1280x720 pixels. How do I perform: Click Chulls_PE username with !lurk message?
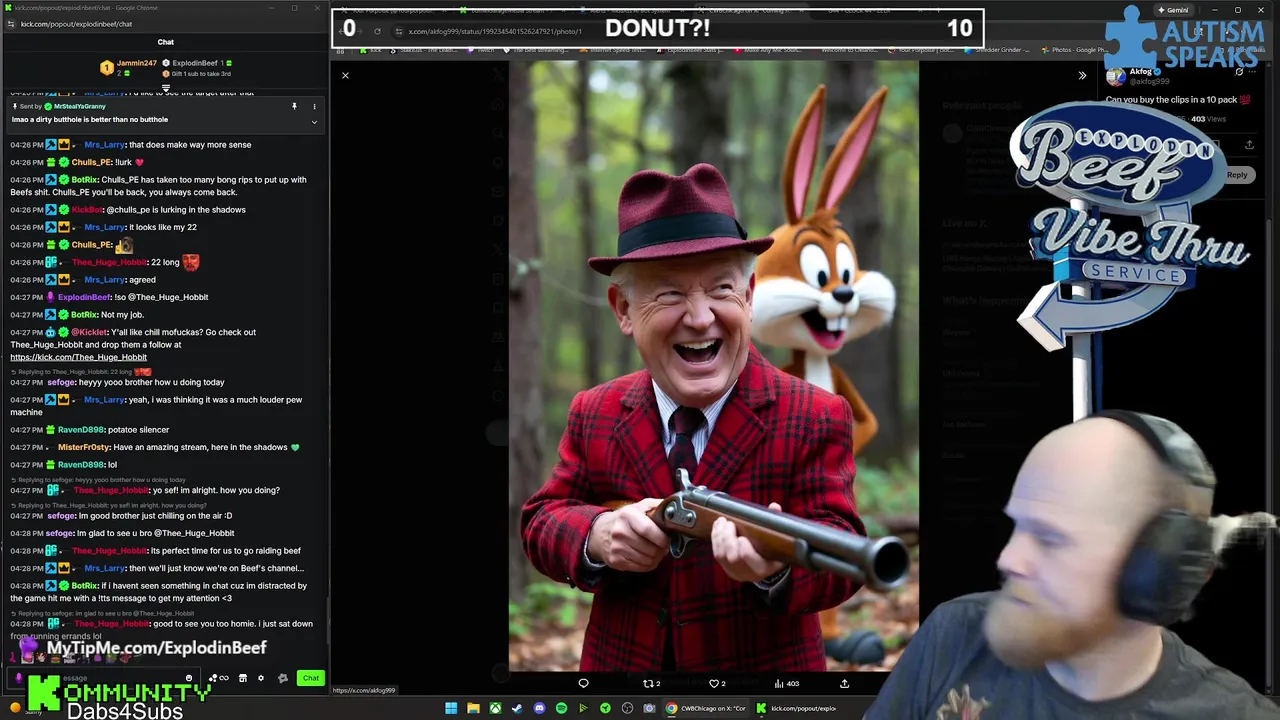pyautogui.click(x=91, y=162)
